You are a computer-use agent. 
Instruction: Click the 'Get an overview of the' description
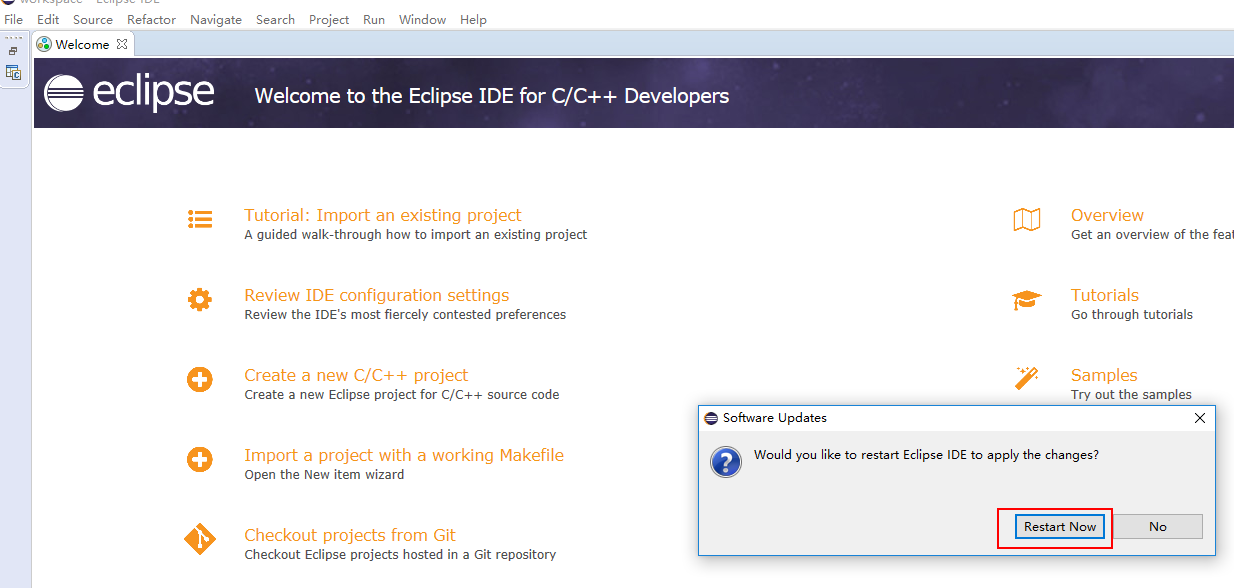[x=1152, y=235]
